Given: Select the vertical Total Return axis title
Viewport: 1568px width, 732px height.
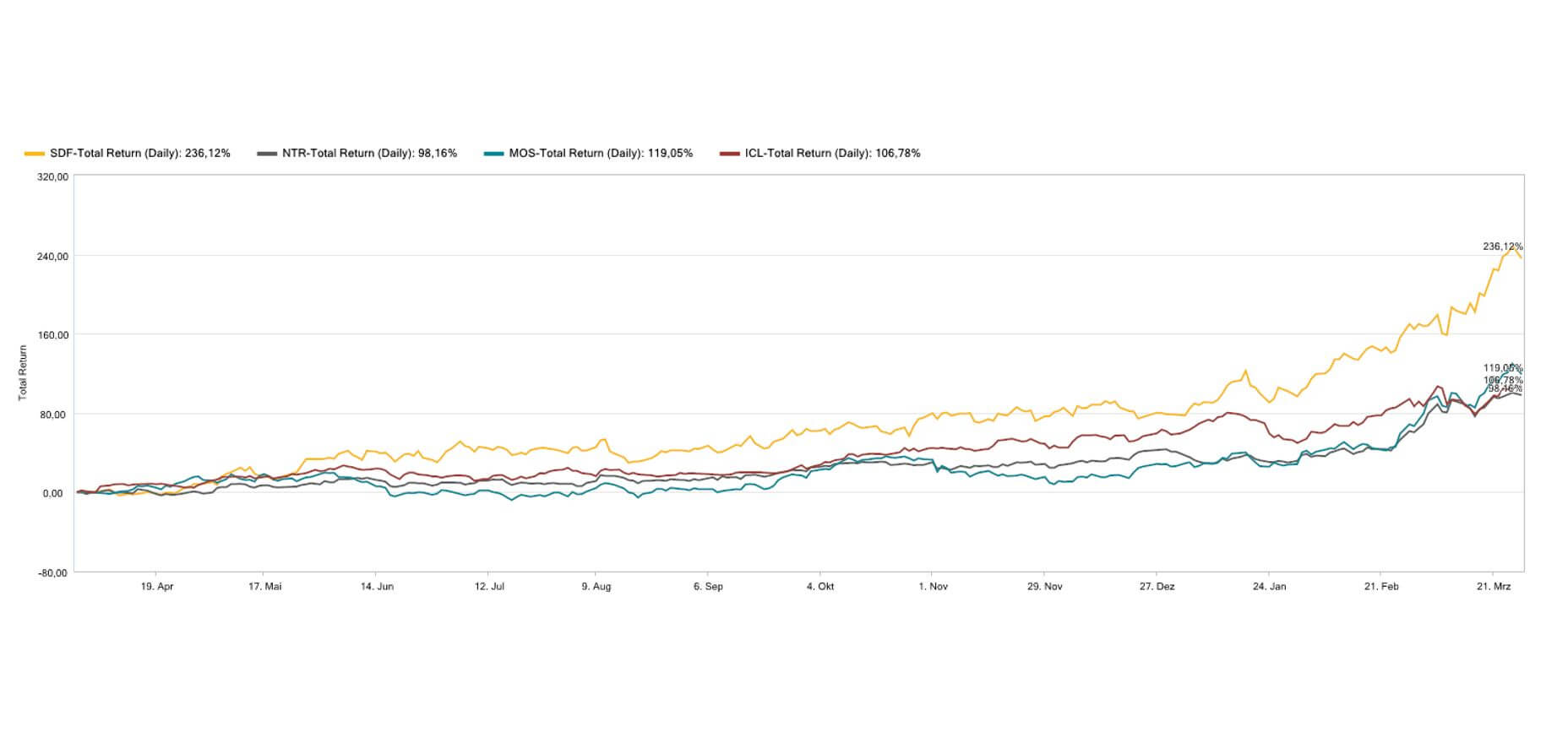Looking at the screenshot, I should click(x=23, y=372).
